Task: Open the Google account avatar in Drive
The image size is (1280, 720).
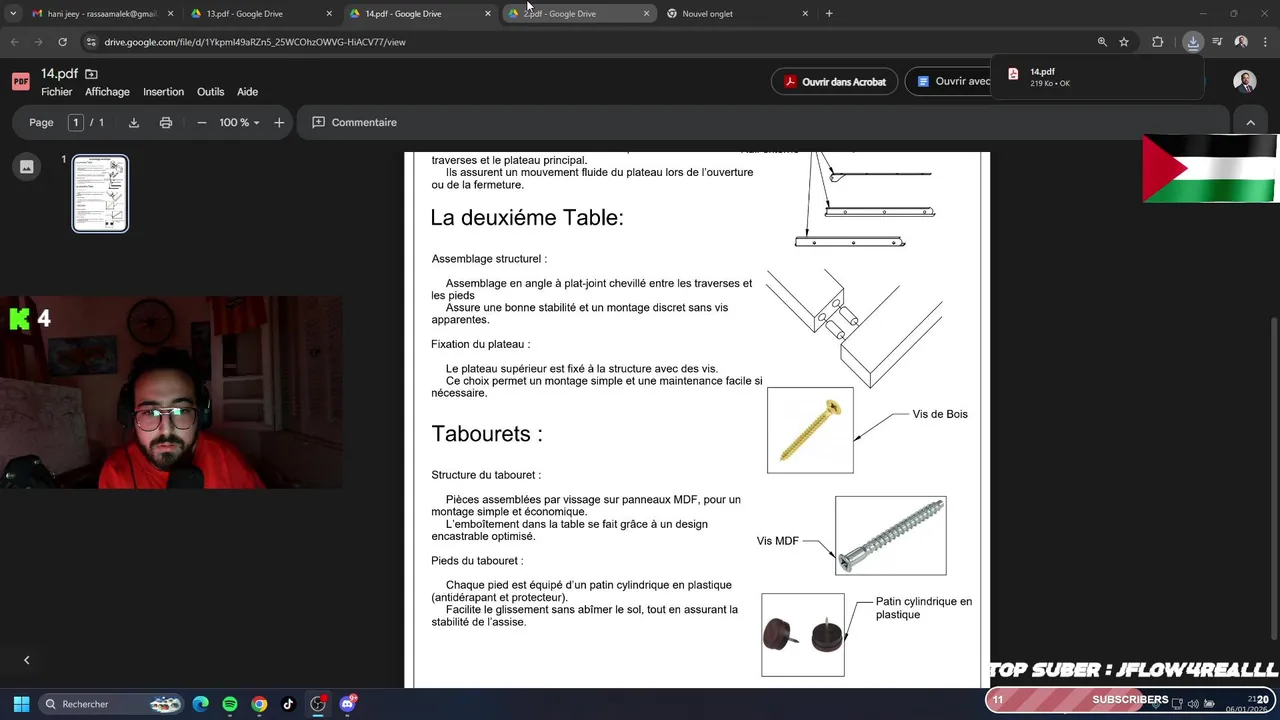Action: pos(1245,82)
